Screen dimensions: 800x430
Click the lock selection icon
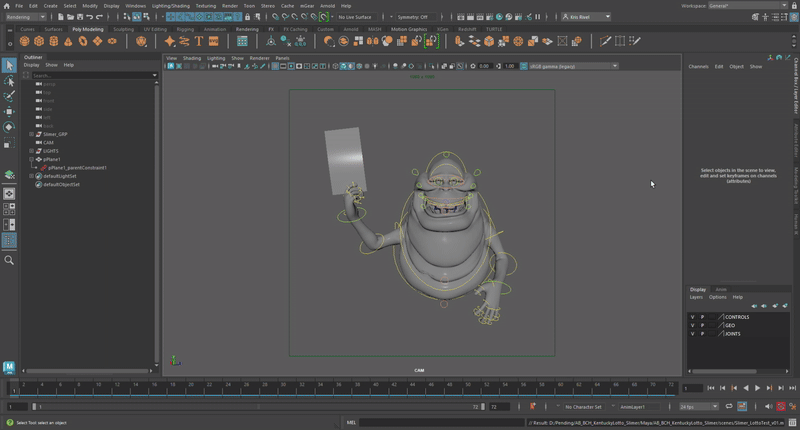click(x=247, y=17)
